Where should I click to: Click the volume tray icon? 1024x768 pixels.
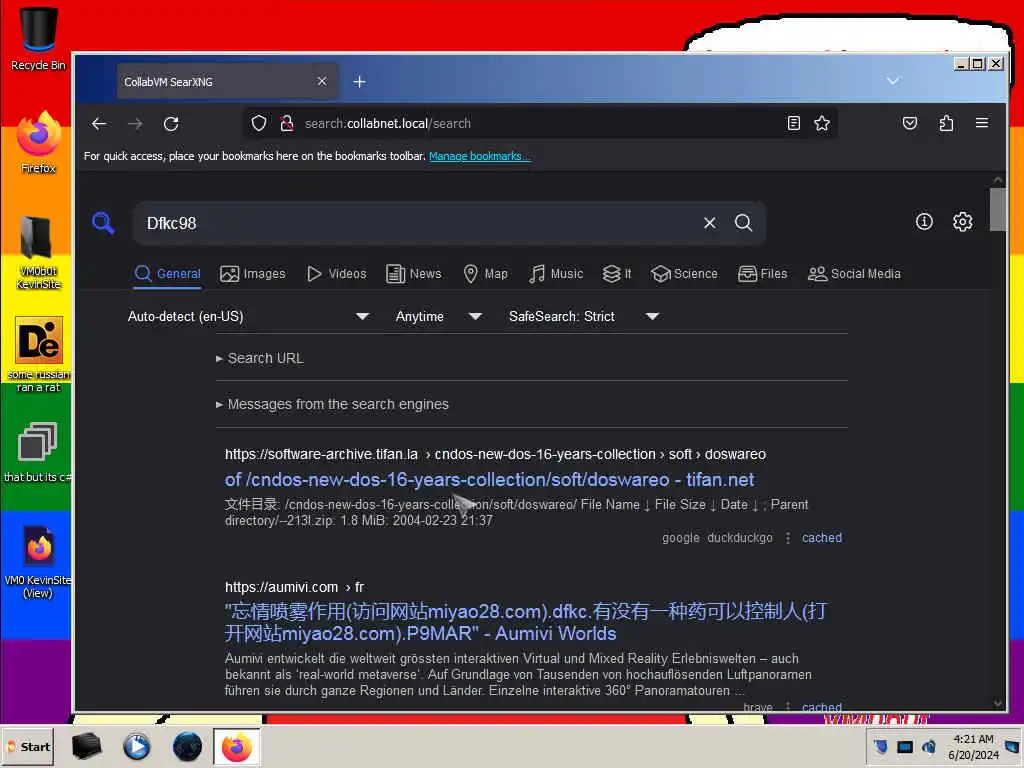[x=929, y=746]
